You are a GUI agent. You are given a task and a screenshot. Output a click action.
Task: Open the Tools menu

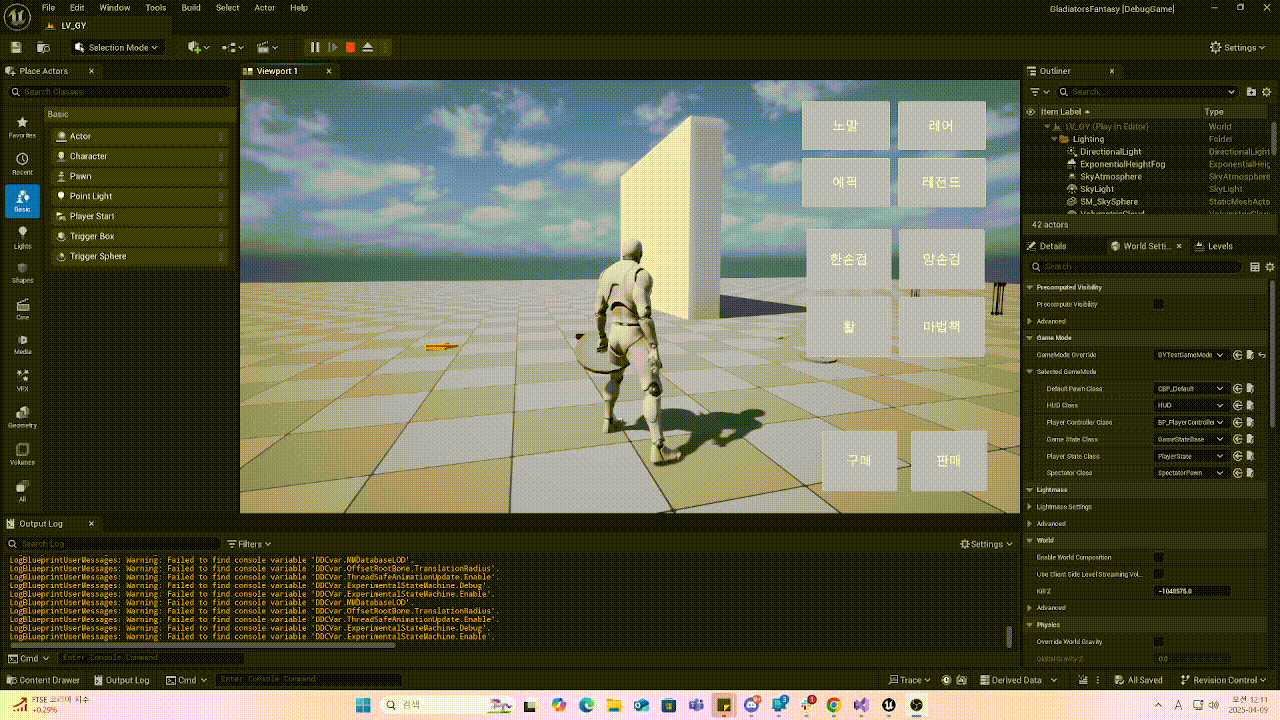(x=156, y=8)
